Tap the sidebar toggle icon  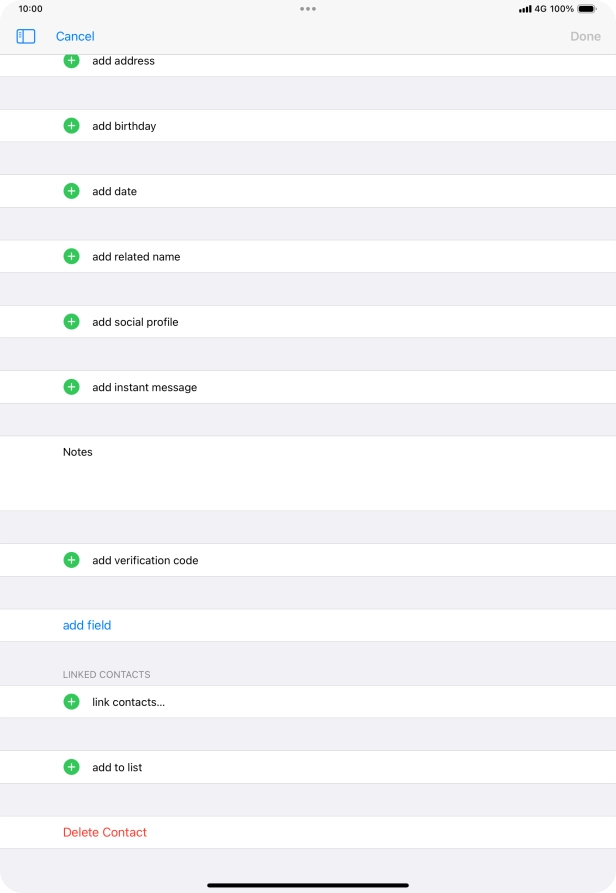[26, 36]
